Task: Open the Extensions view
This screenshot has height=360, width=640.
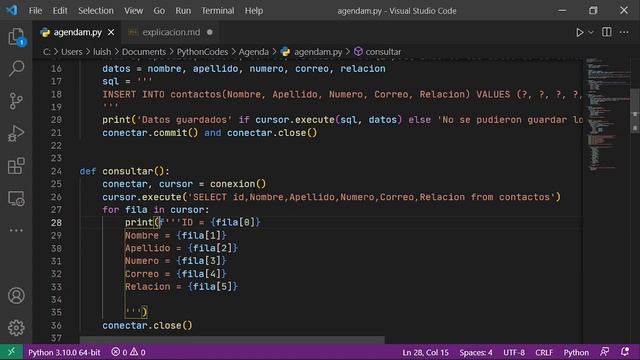Action: [x=16, y=166]
